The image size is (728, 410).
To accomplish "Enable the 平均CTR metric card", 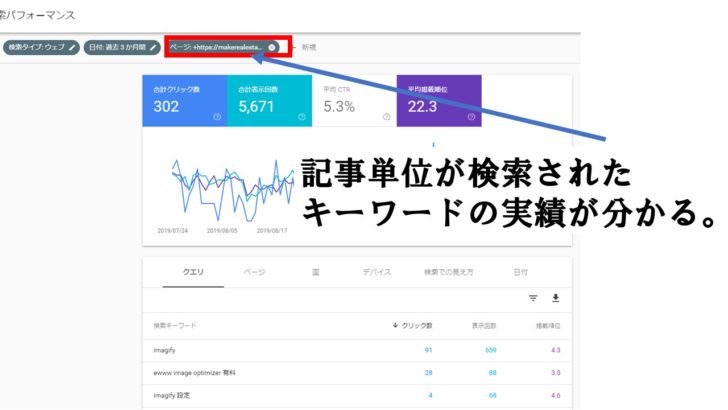I will (x=352, y=100).
